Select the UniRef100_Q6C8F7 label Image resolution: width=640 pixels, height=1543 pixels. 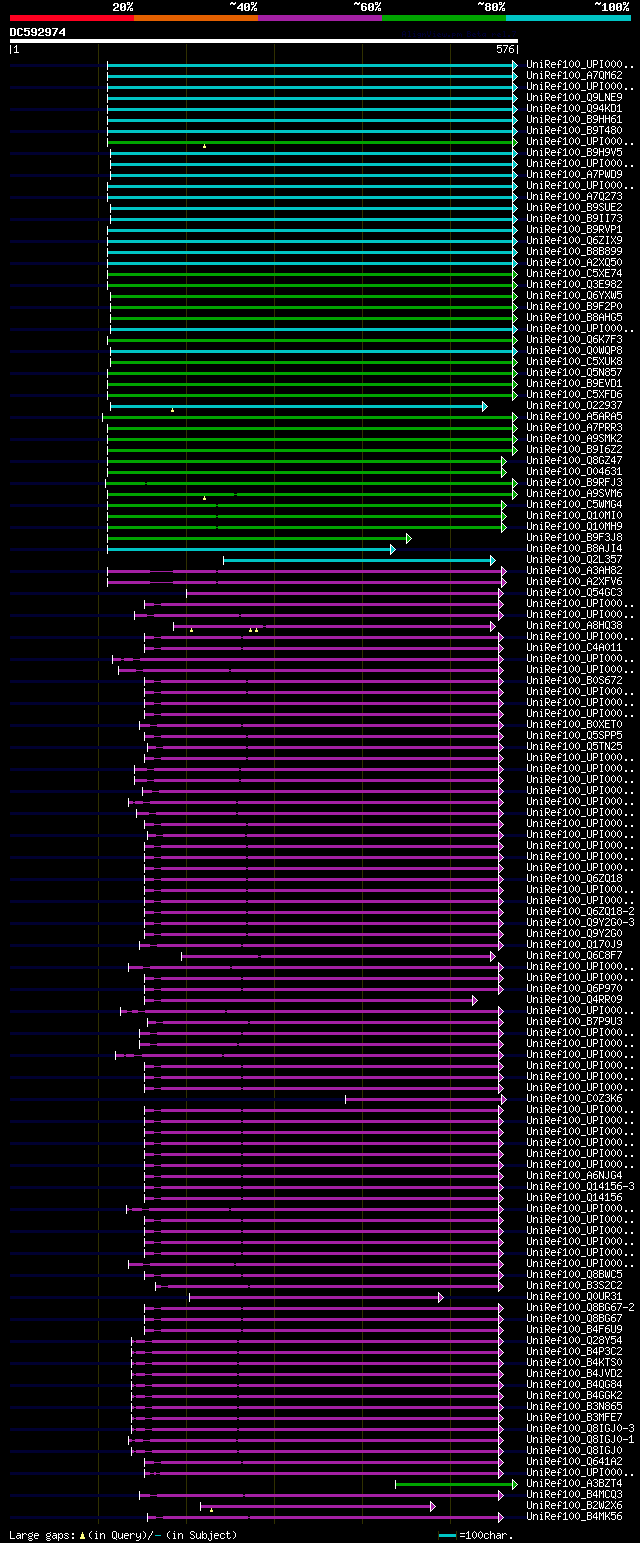[574, 955]
